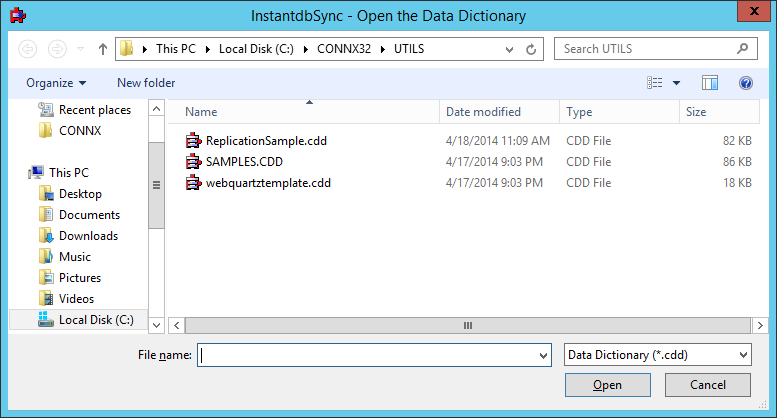Change view with the view icon
Screen dimensions: 777x418
[x=654, y=83]
